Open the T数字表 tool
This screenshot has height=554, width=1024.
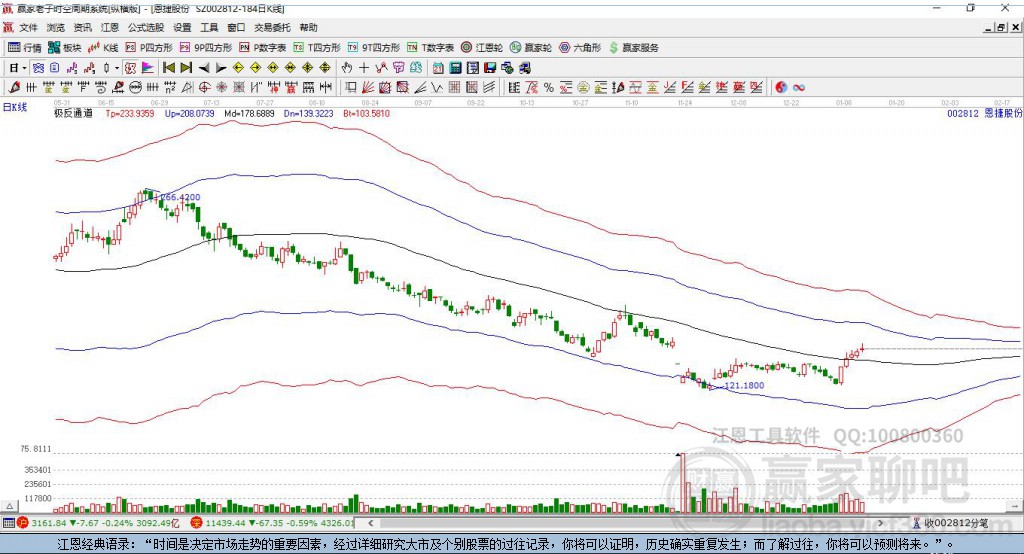(x=430, y=48)
